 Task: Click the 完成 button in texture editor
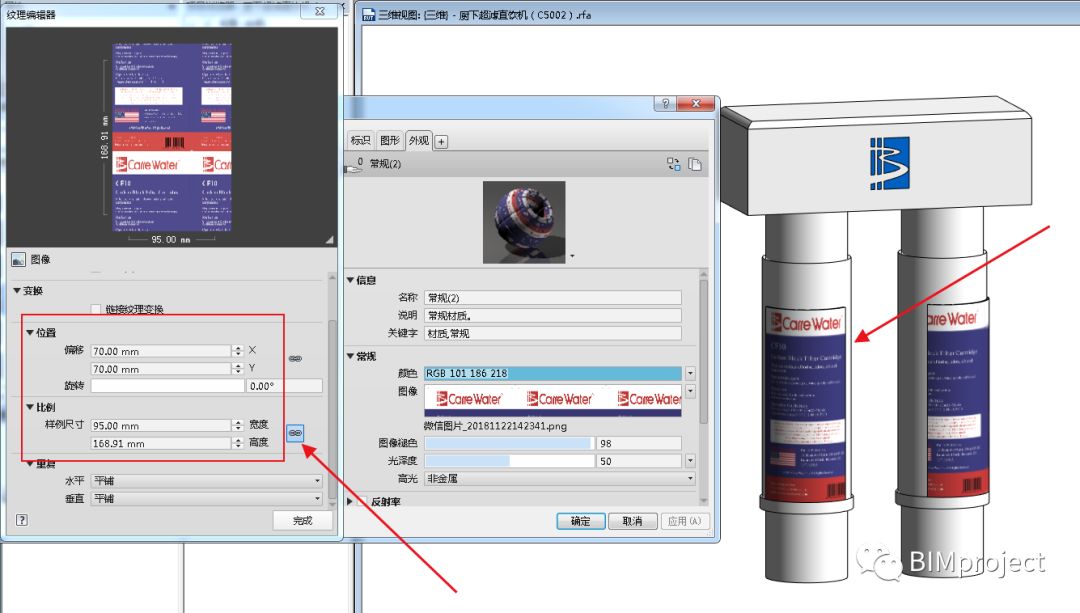pos(302,520)
